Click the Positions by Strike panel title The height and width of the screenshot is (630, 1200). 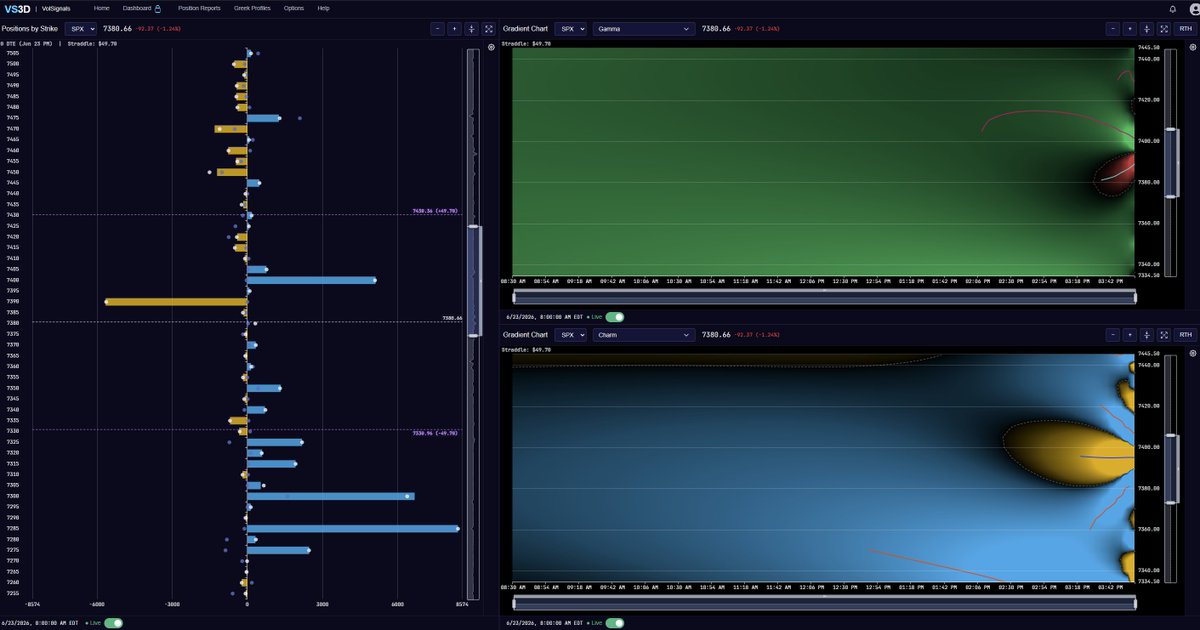point(30,29)
